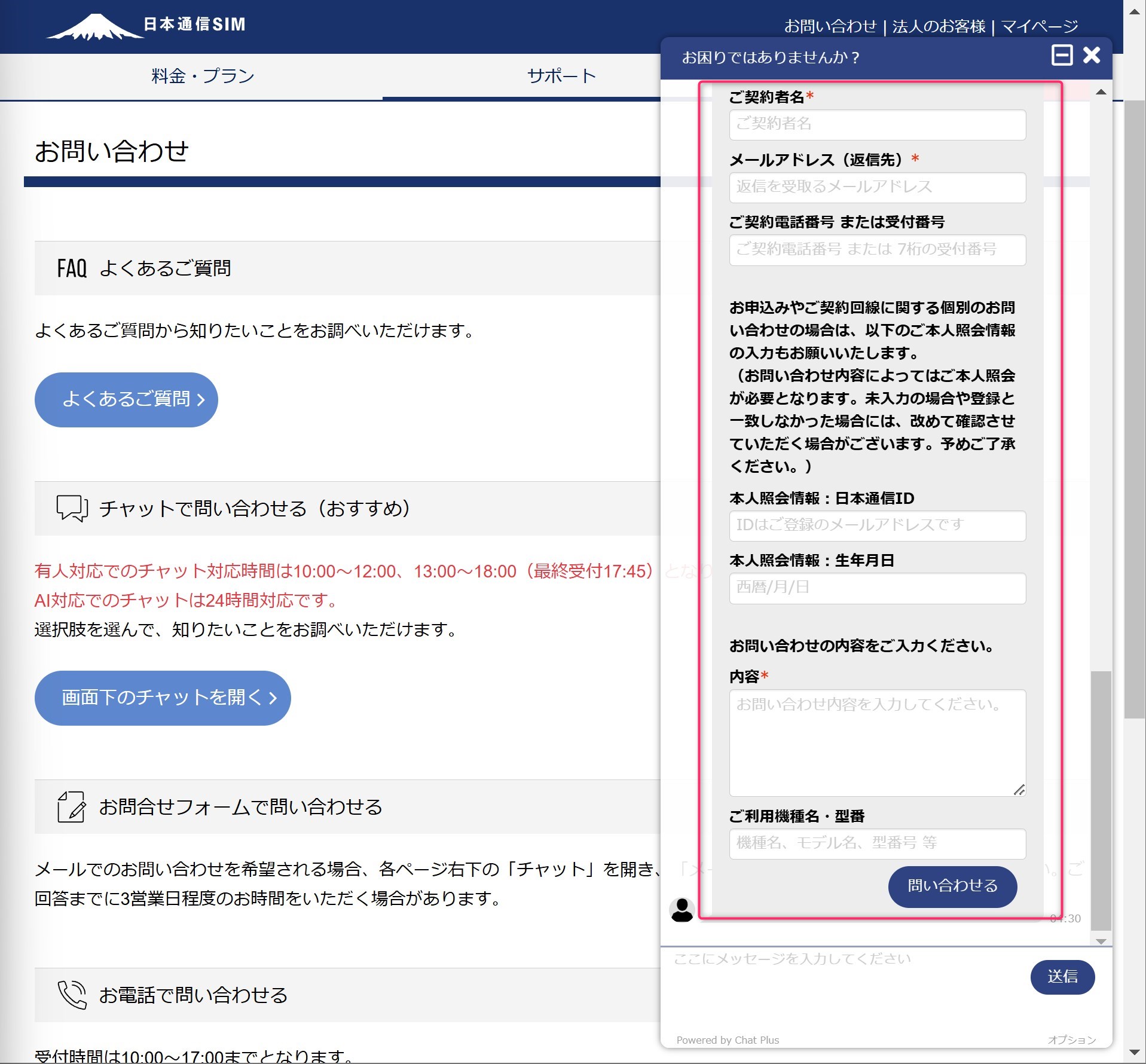Click the red AI対応でのチャットは24時間対応です text

[x=187, y=600]
